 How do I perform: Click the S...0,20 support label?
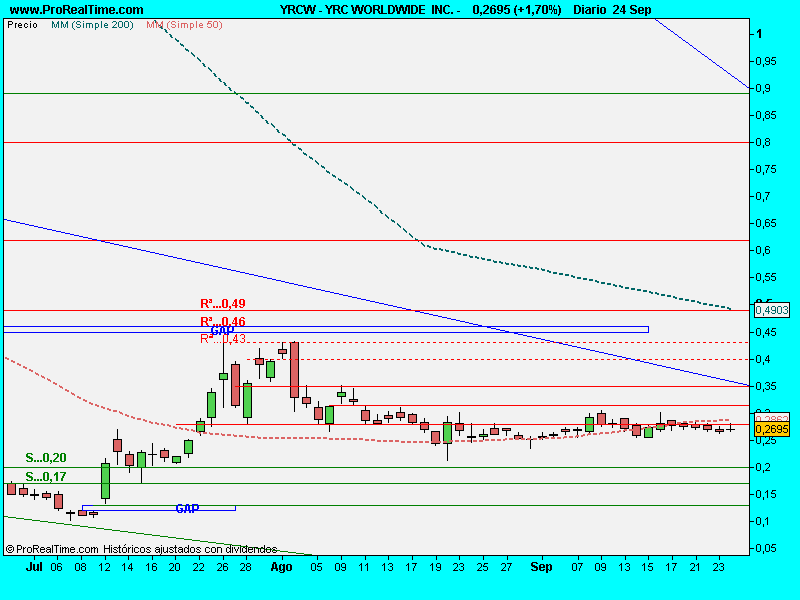tap(46, 458)
